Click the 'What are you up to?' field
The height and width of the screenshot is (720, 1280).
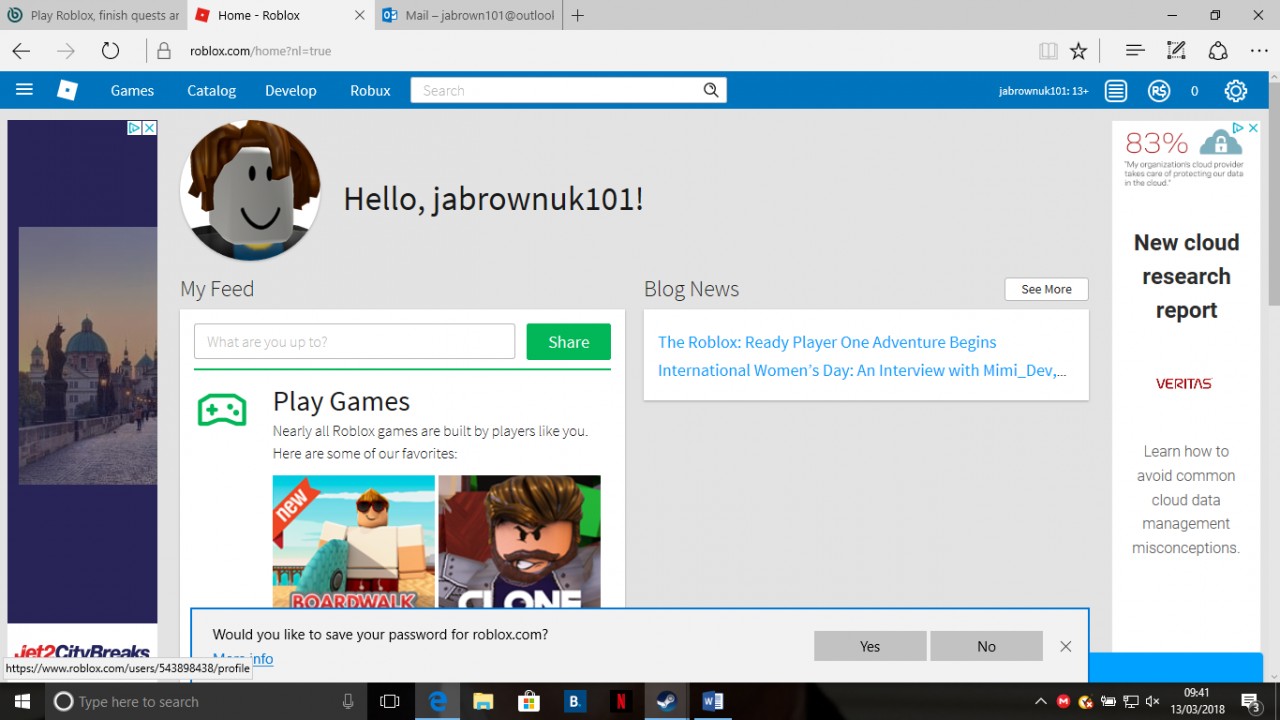(355, 342)
